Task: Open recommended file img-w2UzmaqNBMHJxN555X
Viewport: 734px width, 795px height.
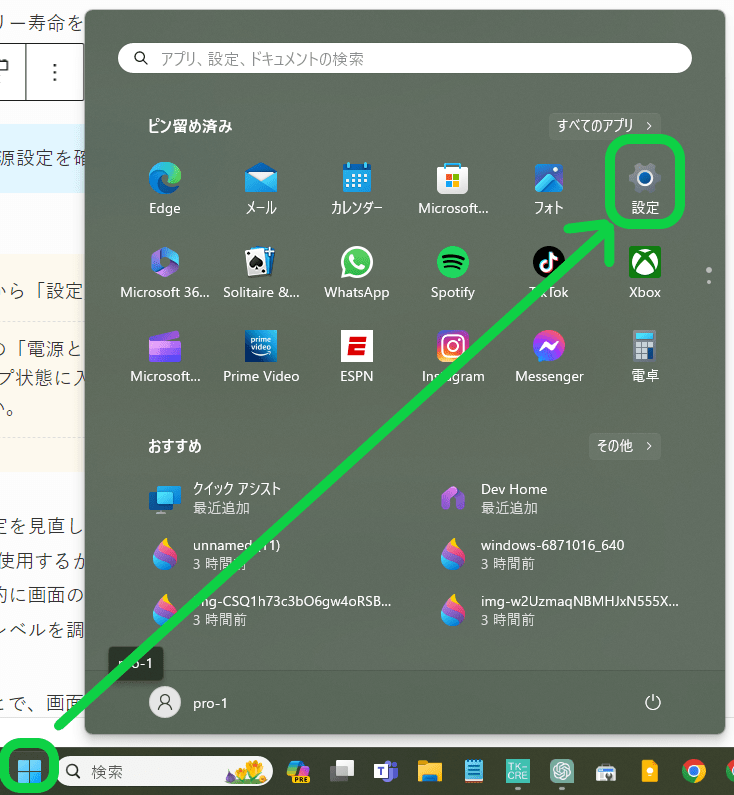Action: point(559,610)
